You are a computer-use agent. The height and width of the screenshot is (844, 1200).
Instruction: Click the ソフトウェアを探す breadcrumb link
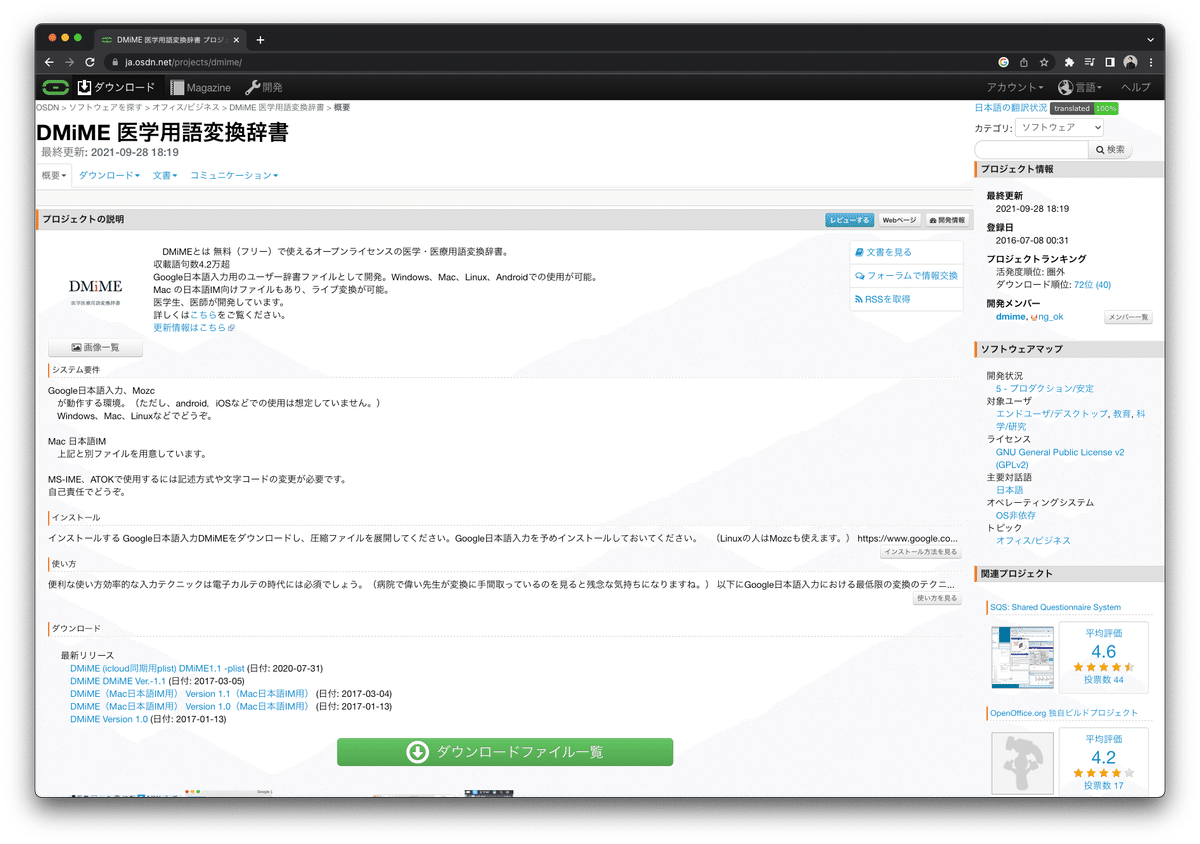[107, 106]
